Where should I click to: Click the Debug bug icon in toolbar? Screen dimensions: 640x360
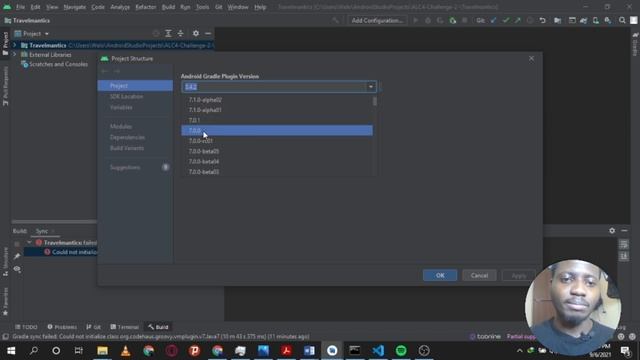click(428, 20)
